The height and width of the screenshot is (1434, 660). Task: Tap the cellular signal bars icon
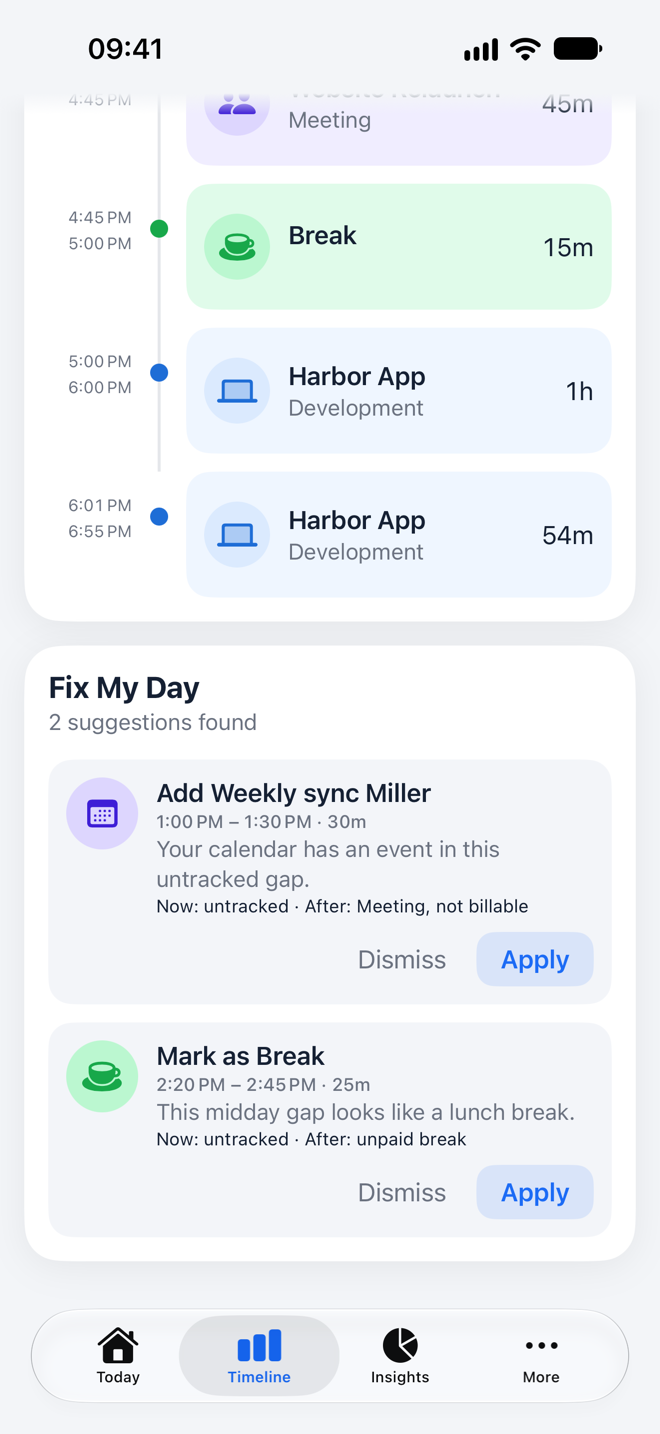pos(481,50)
